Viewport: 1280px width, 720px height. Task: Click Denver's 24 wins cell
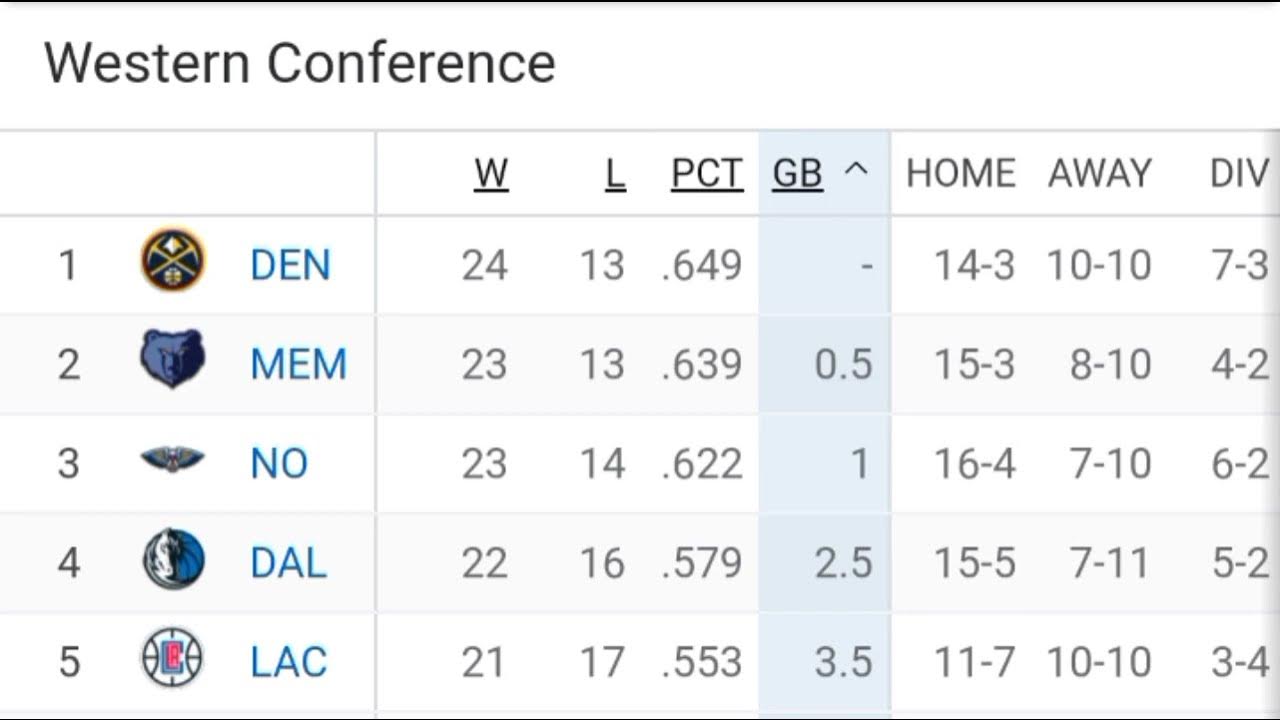(x=484, y=265)
